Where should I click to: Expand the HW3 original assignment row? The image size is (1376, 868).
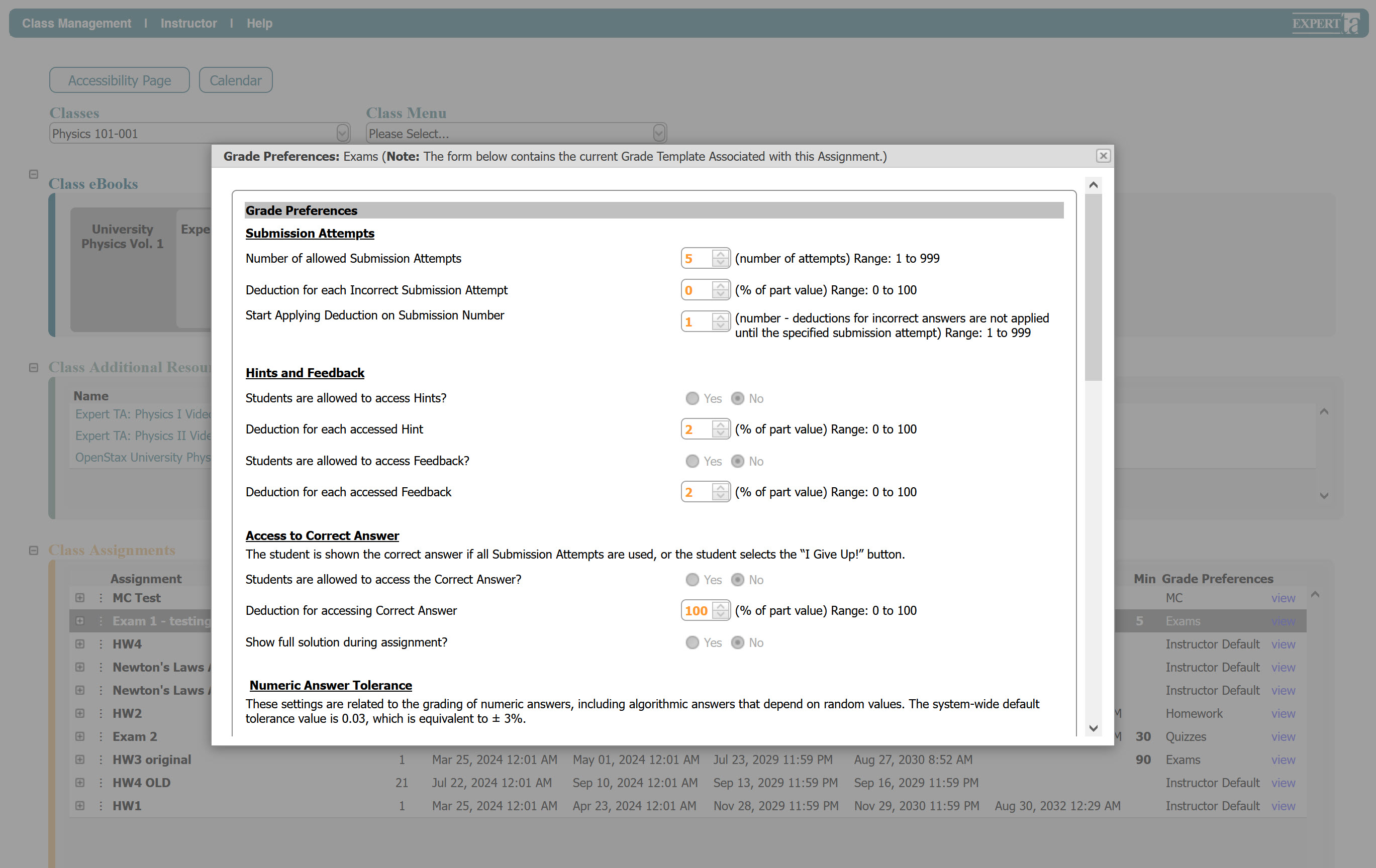pyautogui.click(x=80, y=759)
